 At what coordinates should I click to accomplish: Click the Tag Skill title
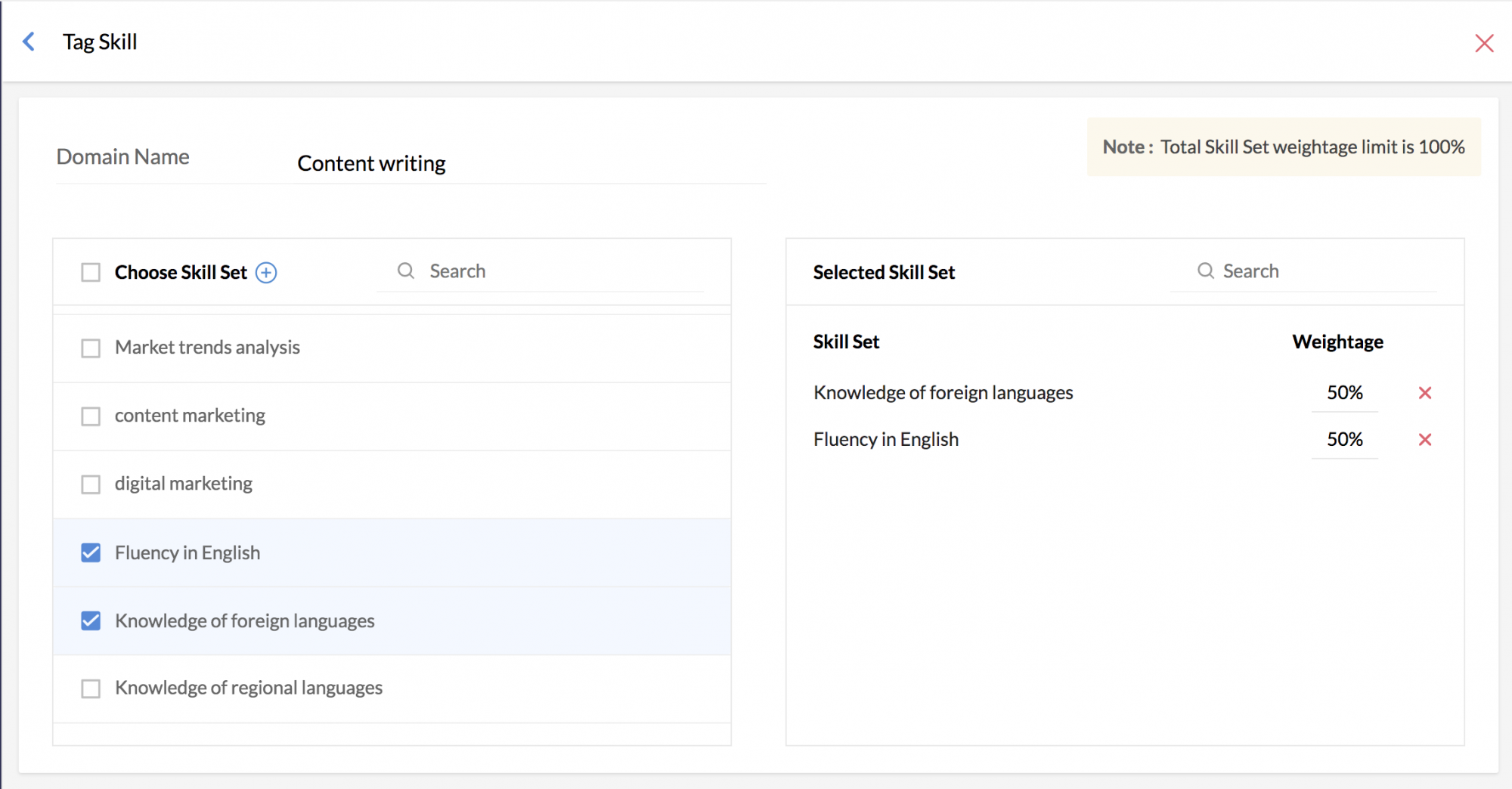(100, 42)
